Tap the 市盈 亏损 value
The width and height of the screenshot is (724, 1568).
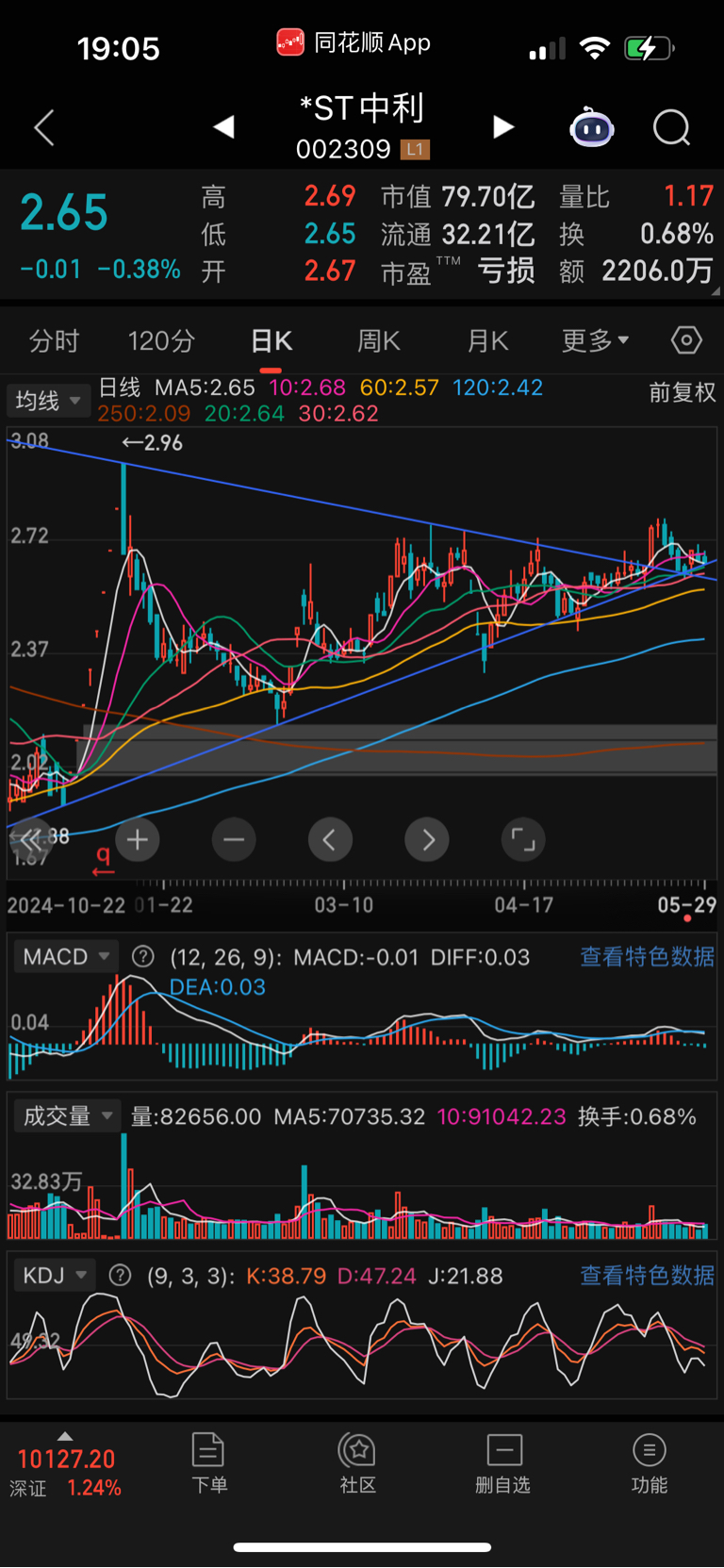click(x=458, y=272)
